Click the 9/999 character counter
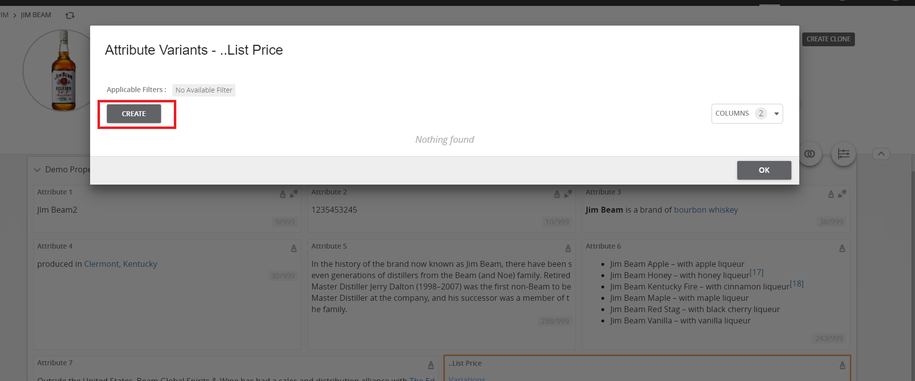The image size is (915, 381). click(x=284, y=222)
